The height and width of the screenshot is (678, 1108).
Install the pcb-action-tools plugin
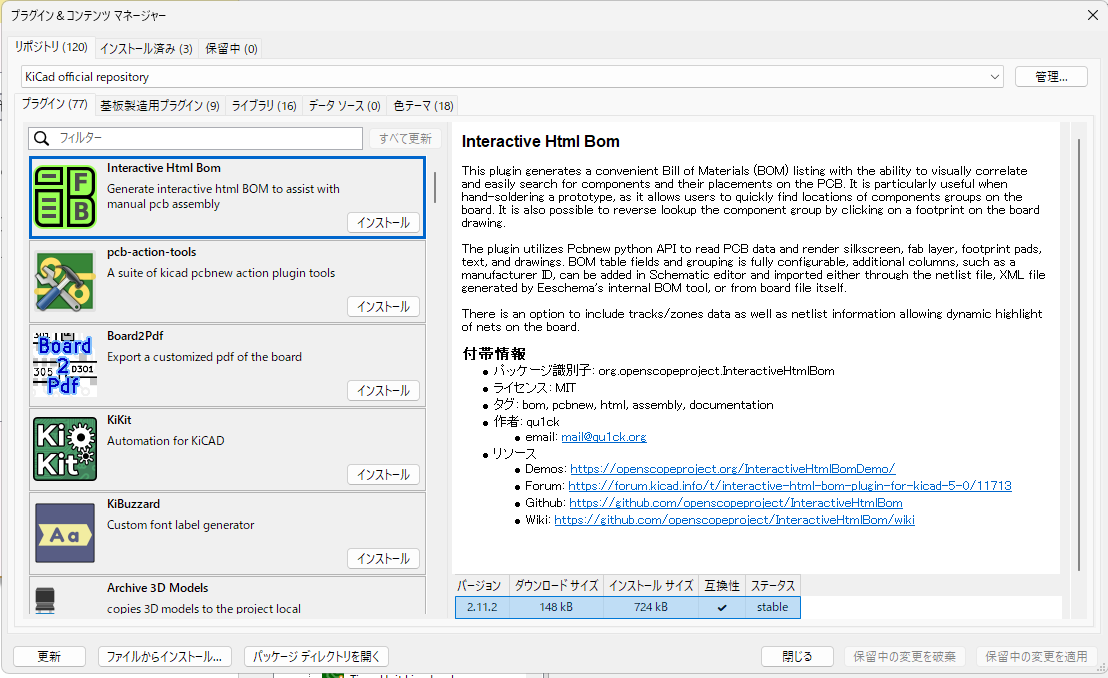click(383, 307)
